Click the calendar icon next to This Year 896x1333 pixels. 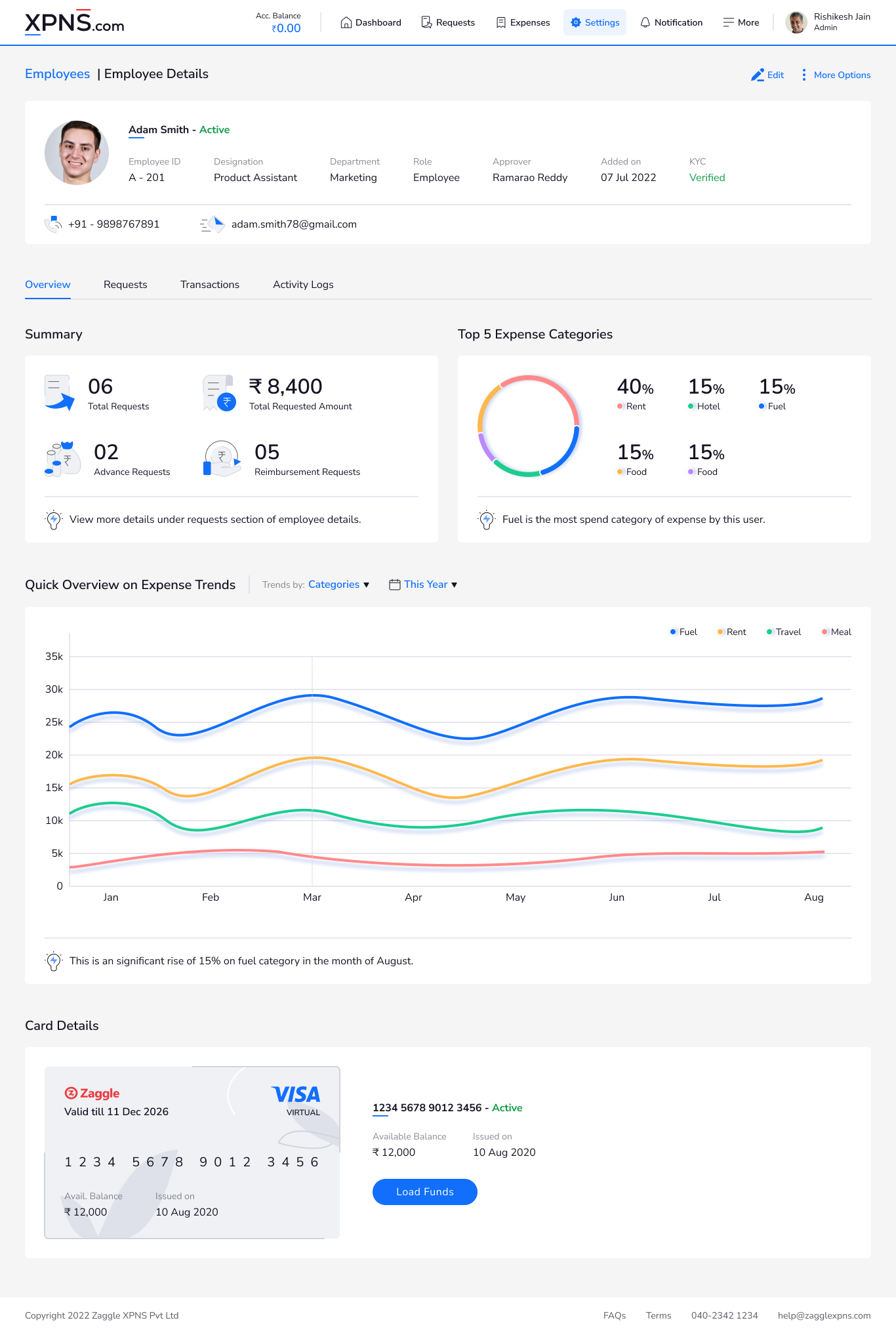point(395,584)
